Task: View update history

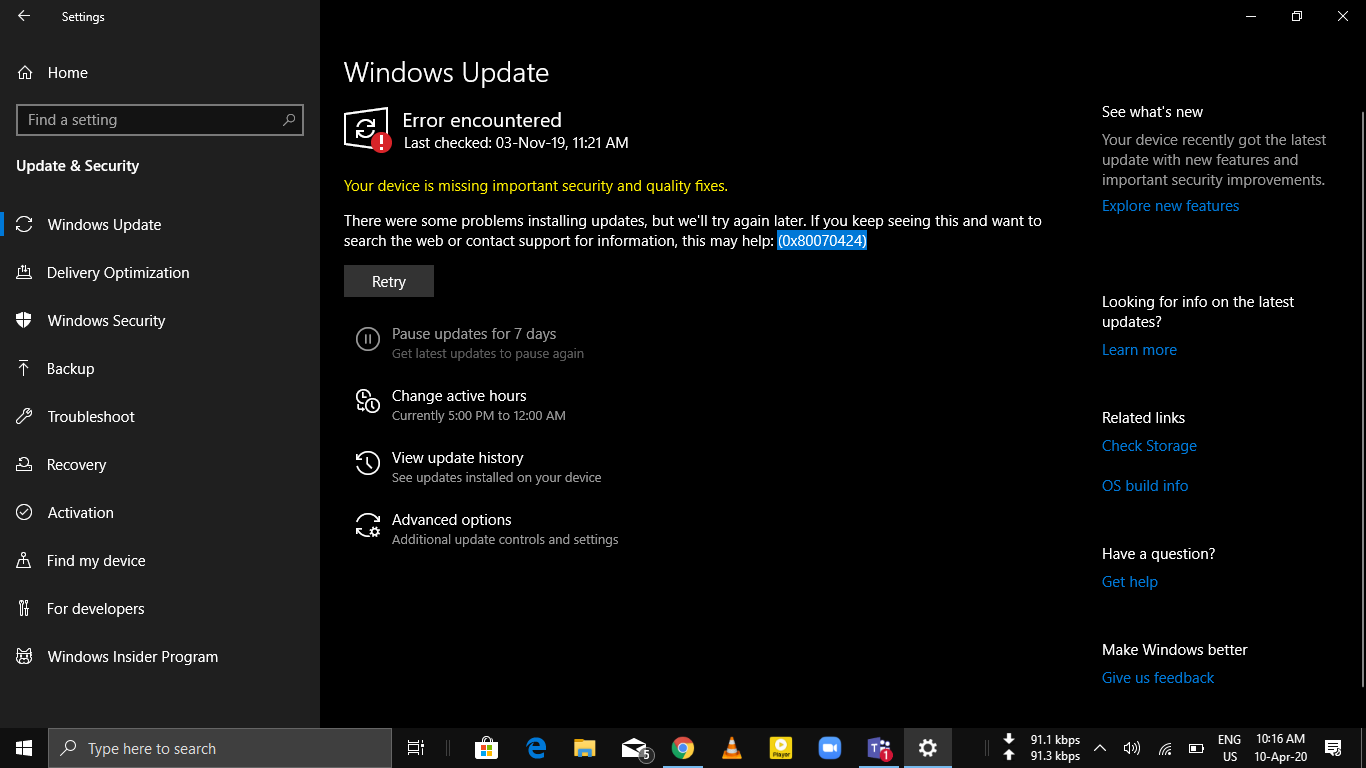Action: [457, 457]
